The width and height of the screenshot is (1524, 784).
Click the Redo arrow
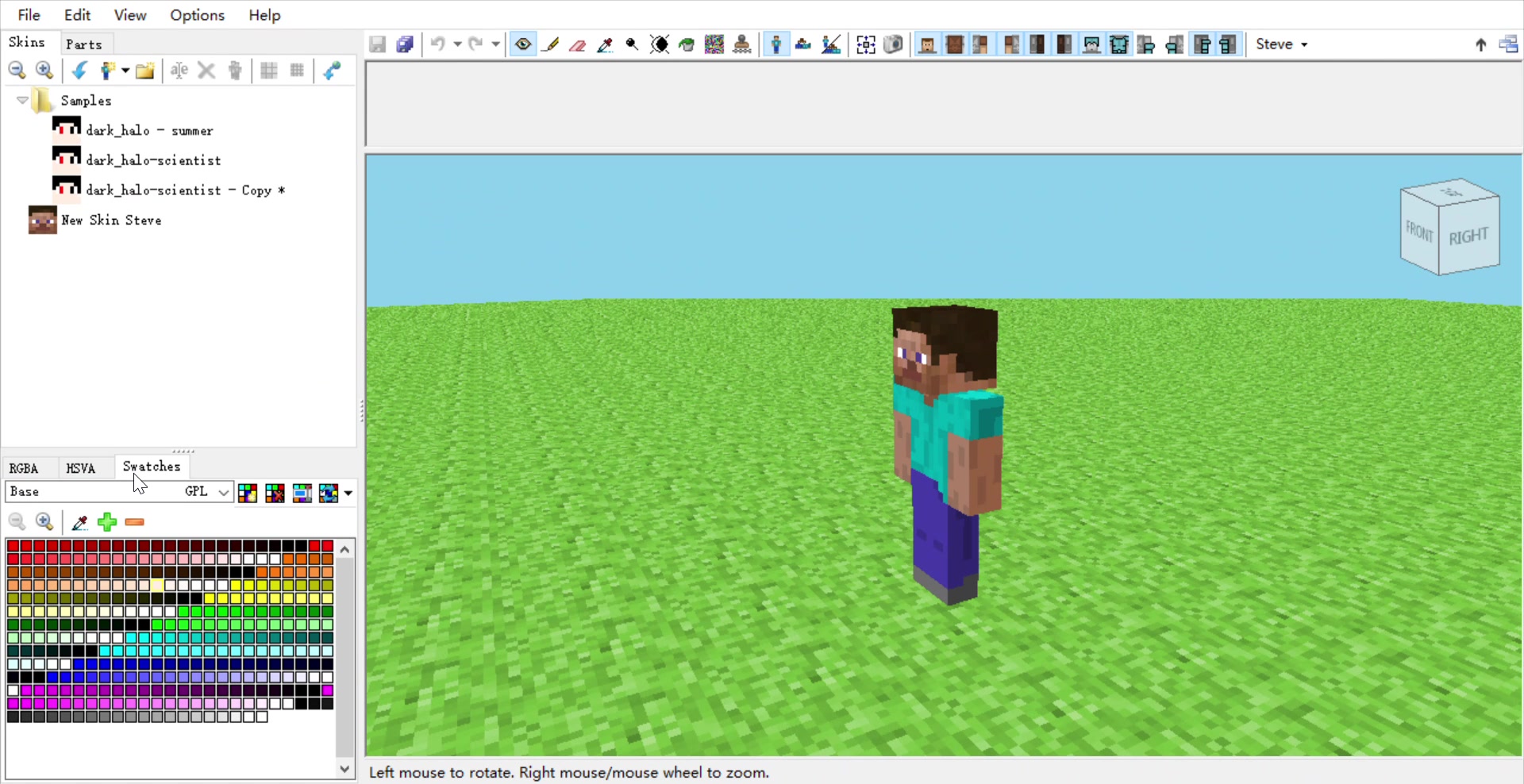coord(475,44)
